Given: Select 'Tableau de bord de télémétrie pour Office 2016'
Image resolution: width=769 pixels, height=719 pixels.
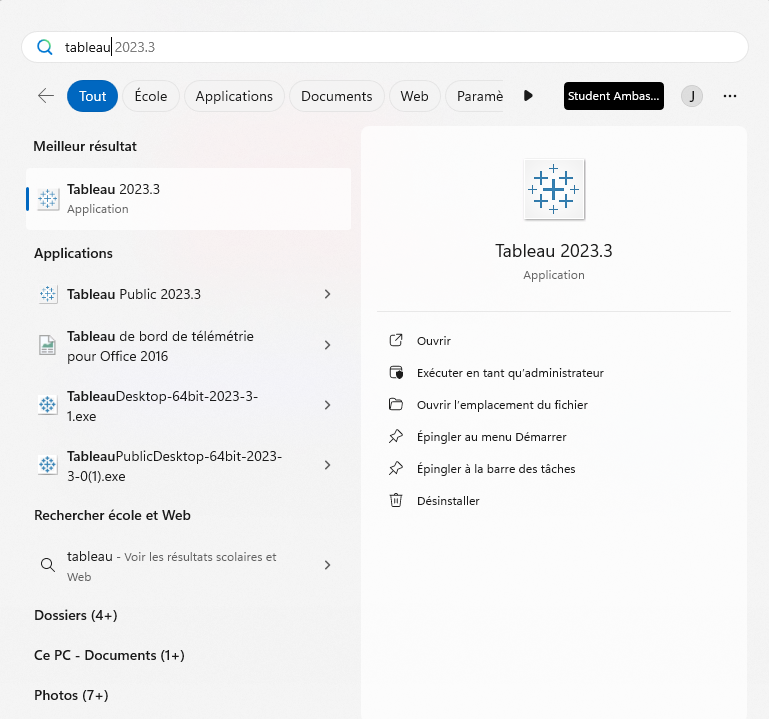Looking at the screenshot, I should pyautogui.click(x=188, y=346).
